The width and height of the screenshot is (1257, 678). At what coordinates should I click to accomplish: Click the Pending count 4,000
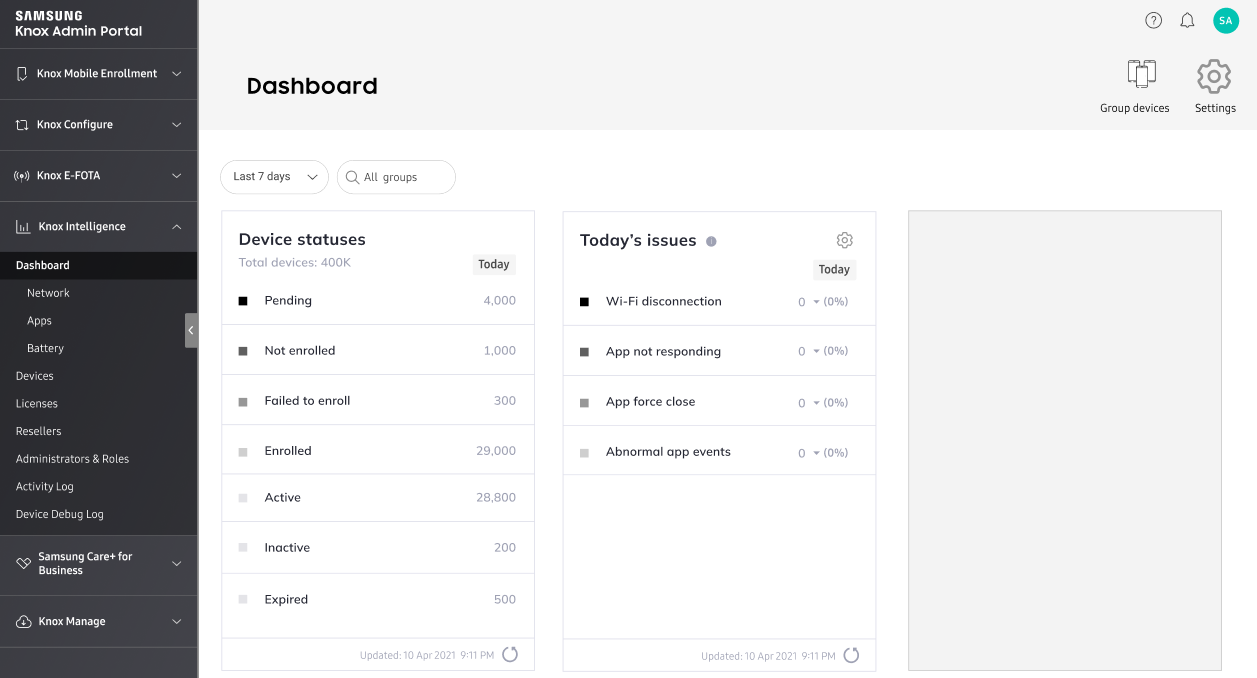tap(500, 301)
